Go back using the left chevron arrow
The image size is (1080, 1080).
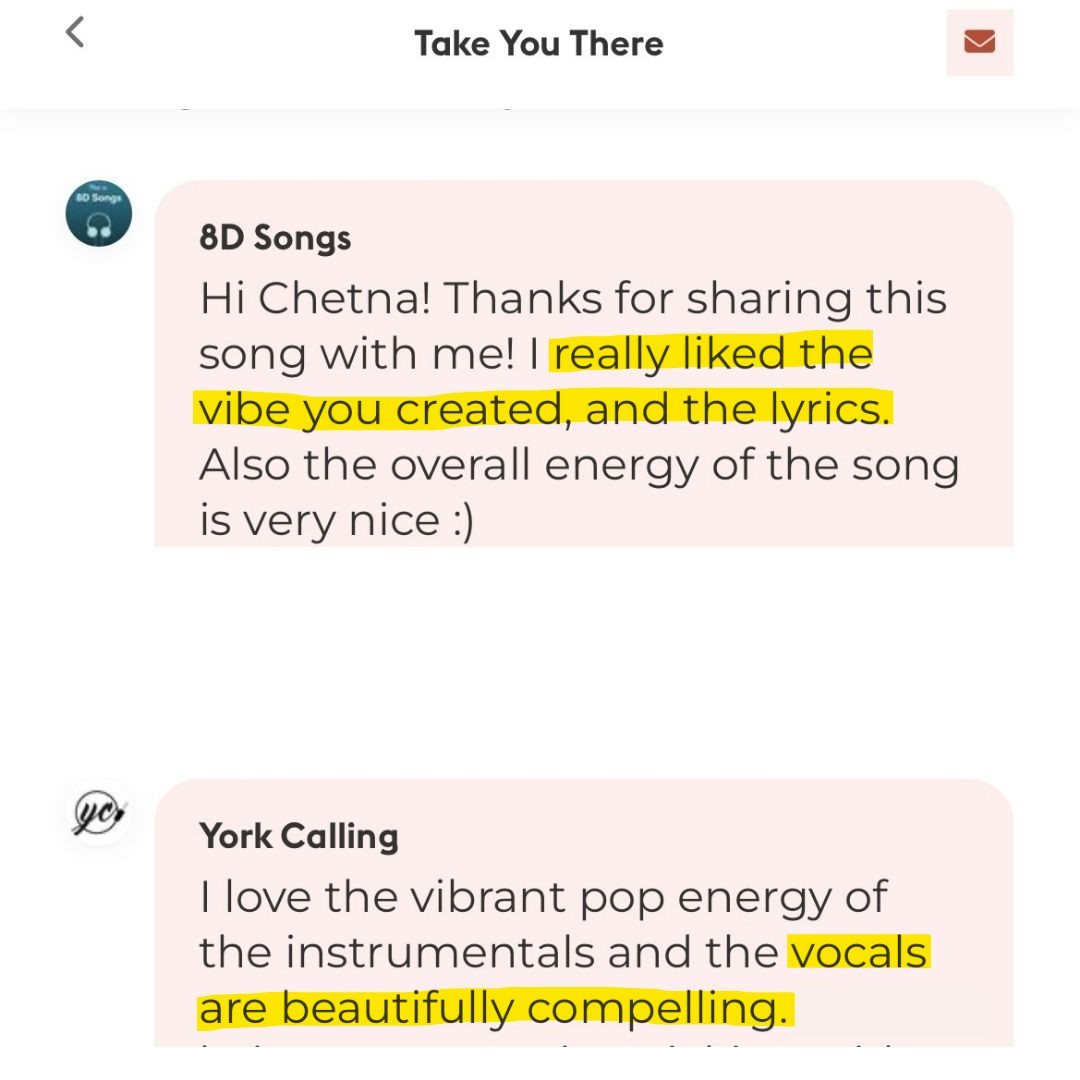click(x=75, y=32)
